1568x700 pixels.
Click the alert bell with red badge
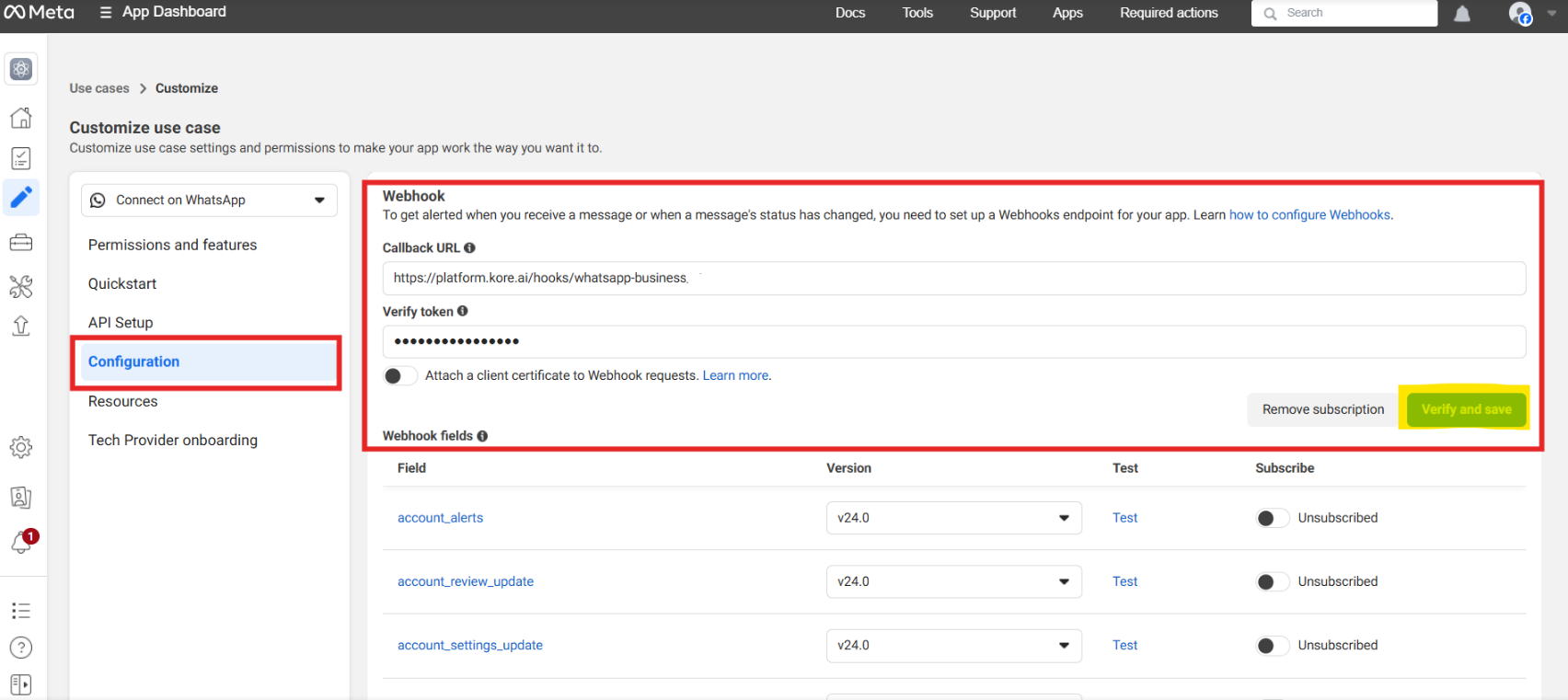point(22,542)
